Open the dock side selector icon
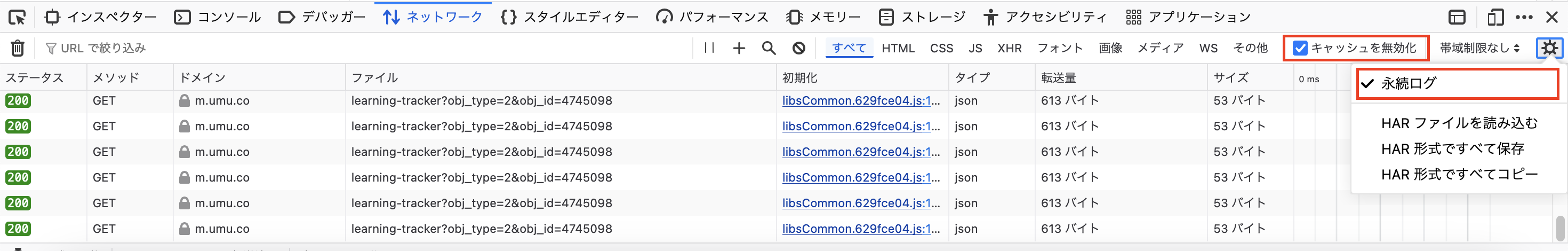1568x251 pixels. [x=1457, y=17]
